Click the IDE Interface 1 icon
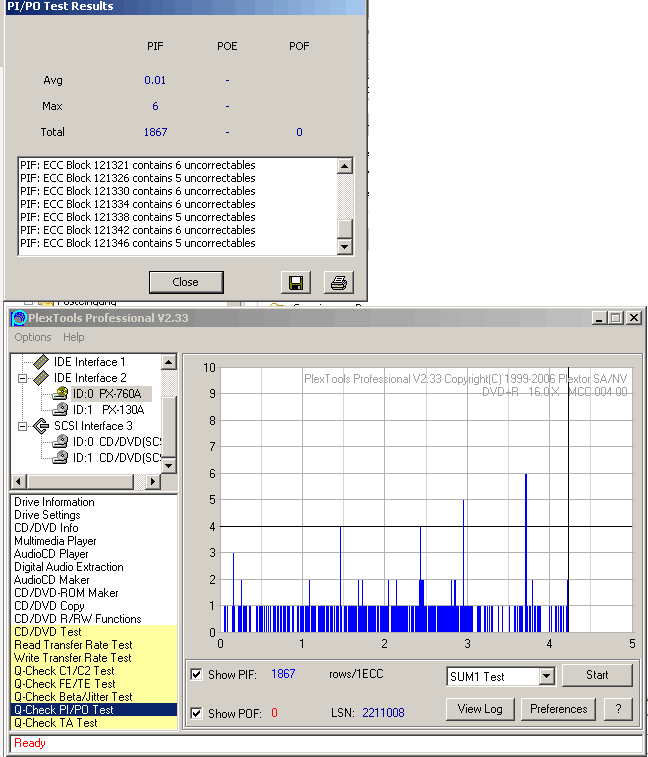Screen dimensions: 648x757 [40, 362]
